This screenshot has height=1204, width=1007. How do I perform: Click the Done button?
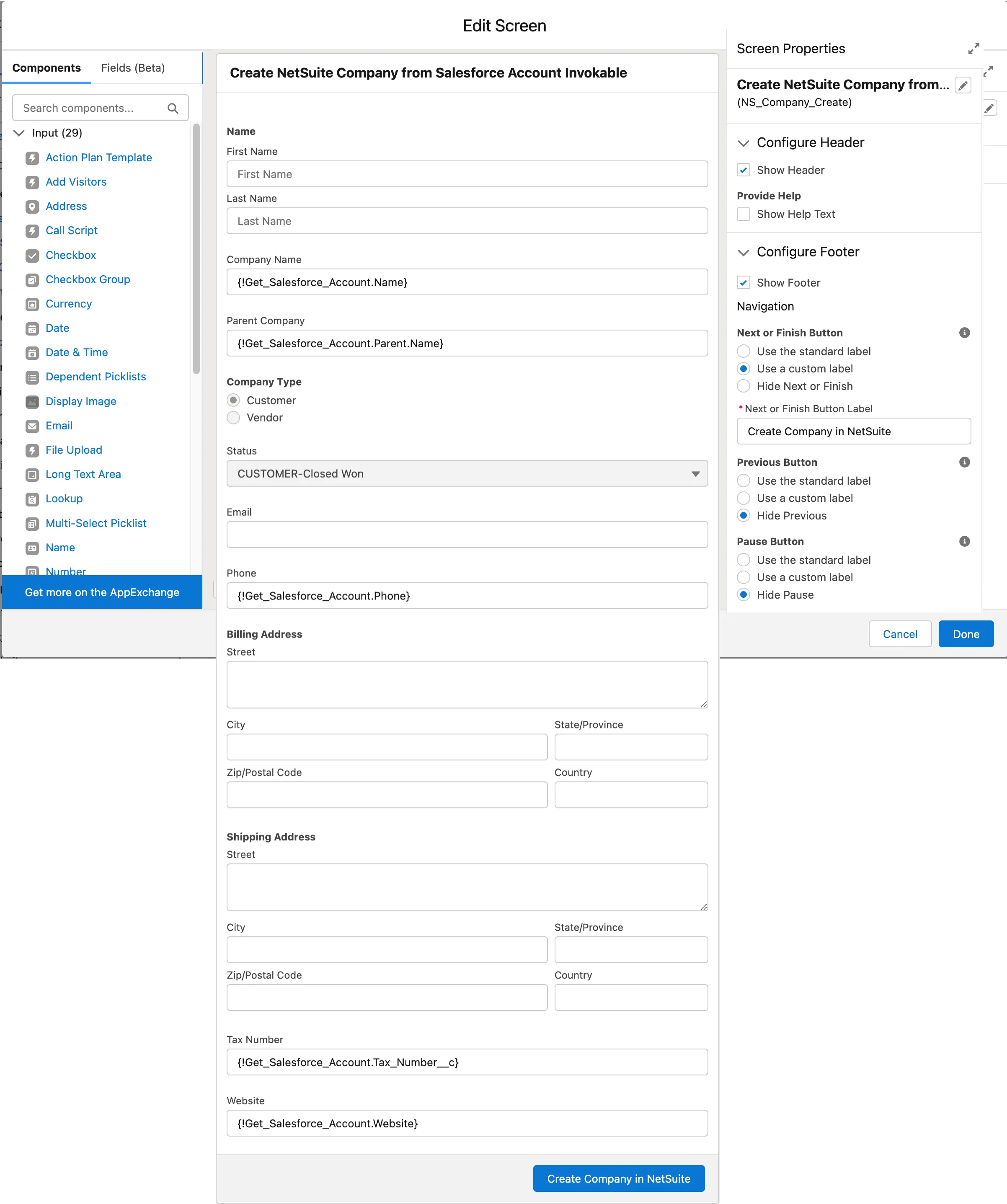point(966,634)
